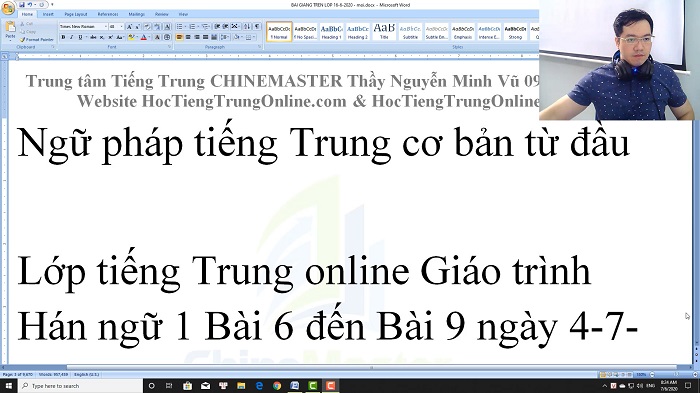Apply the Title style
This screenshot has width=700, height=393.
pos(384,32)
